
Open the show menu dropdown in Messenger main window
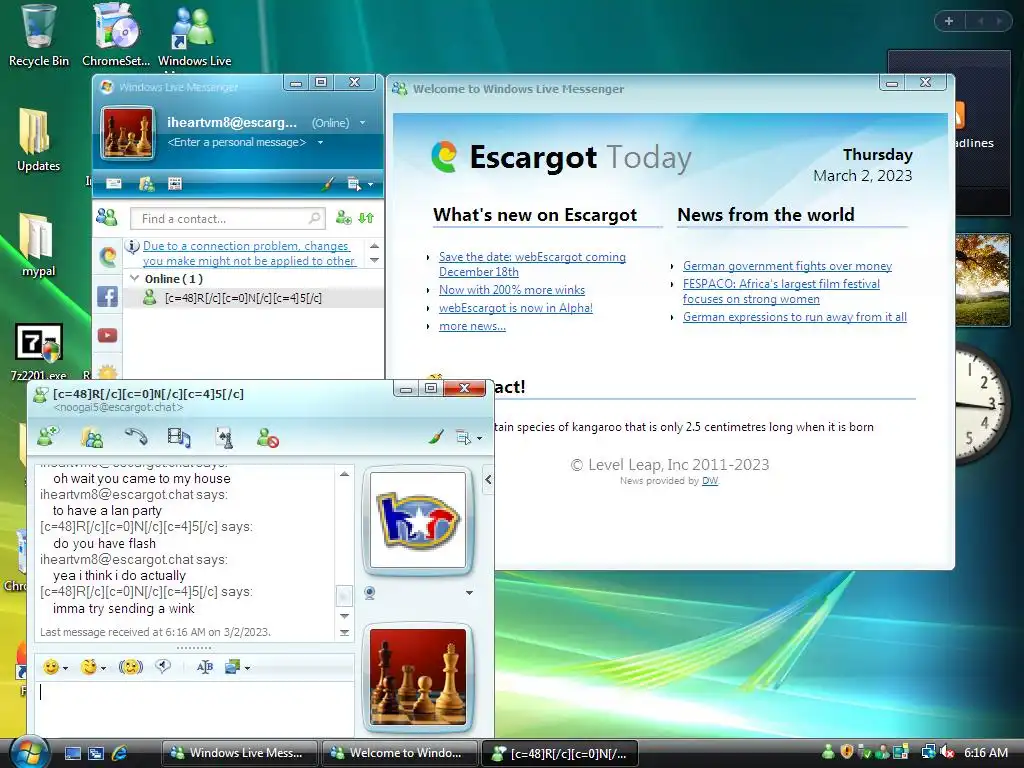coord(360,184)
